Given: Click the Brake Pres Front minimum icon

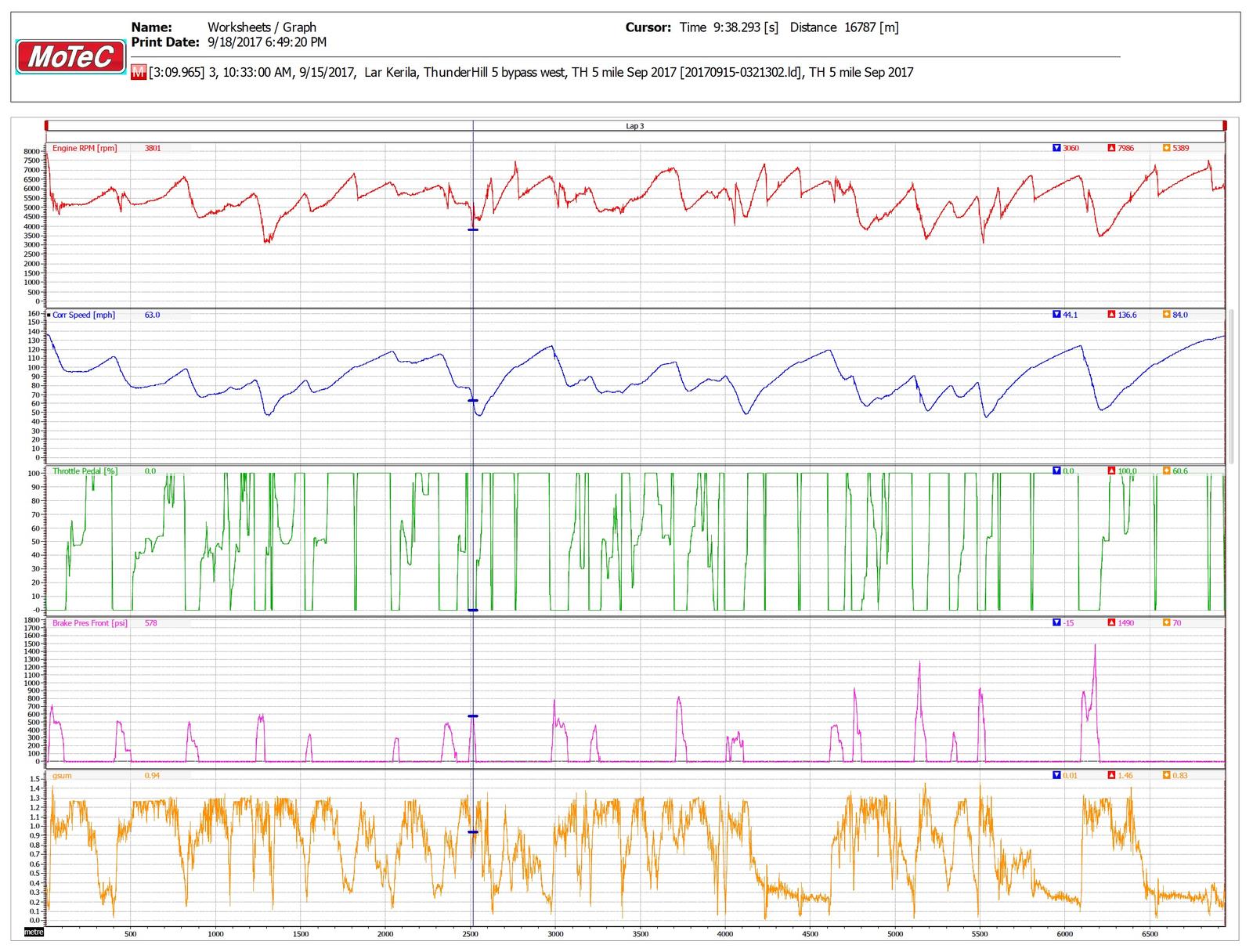Looking at the screenshot, I should pos(1056,623).
